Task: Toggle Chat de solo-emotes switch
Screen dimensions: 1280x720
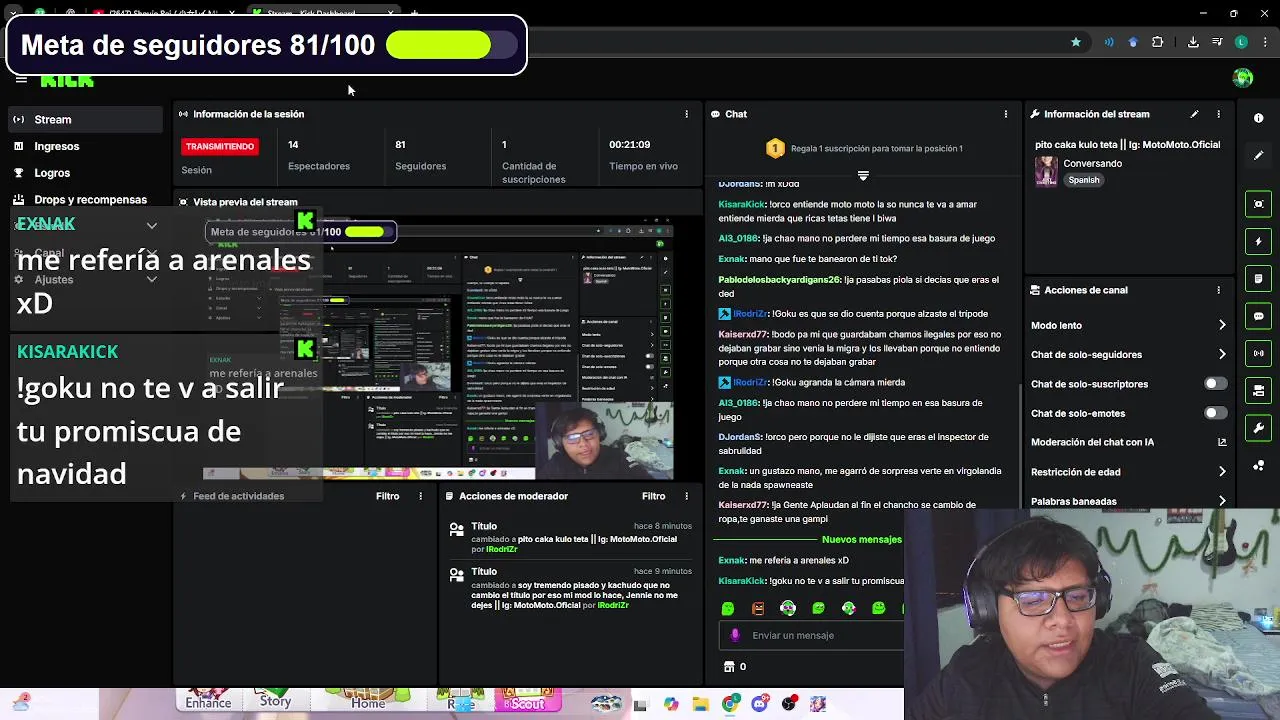Action: point(1215,413)
